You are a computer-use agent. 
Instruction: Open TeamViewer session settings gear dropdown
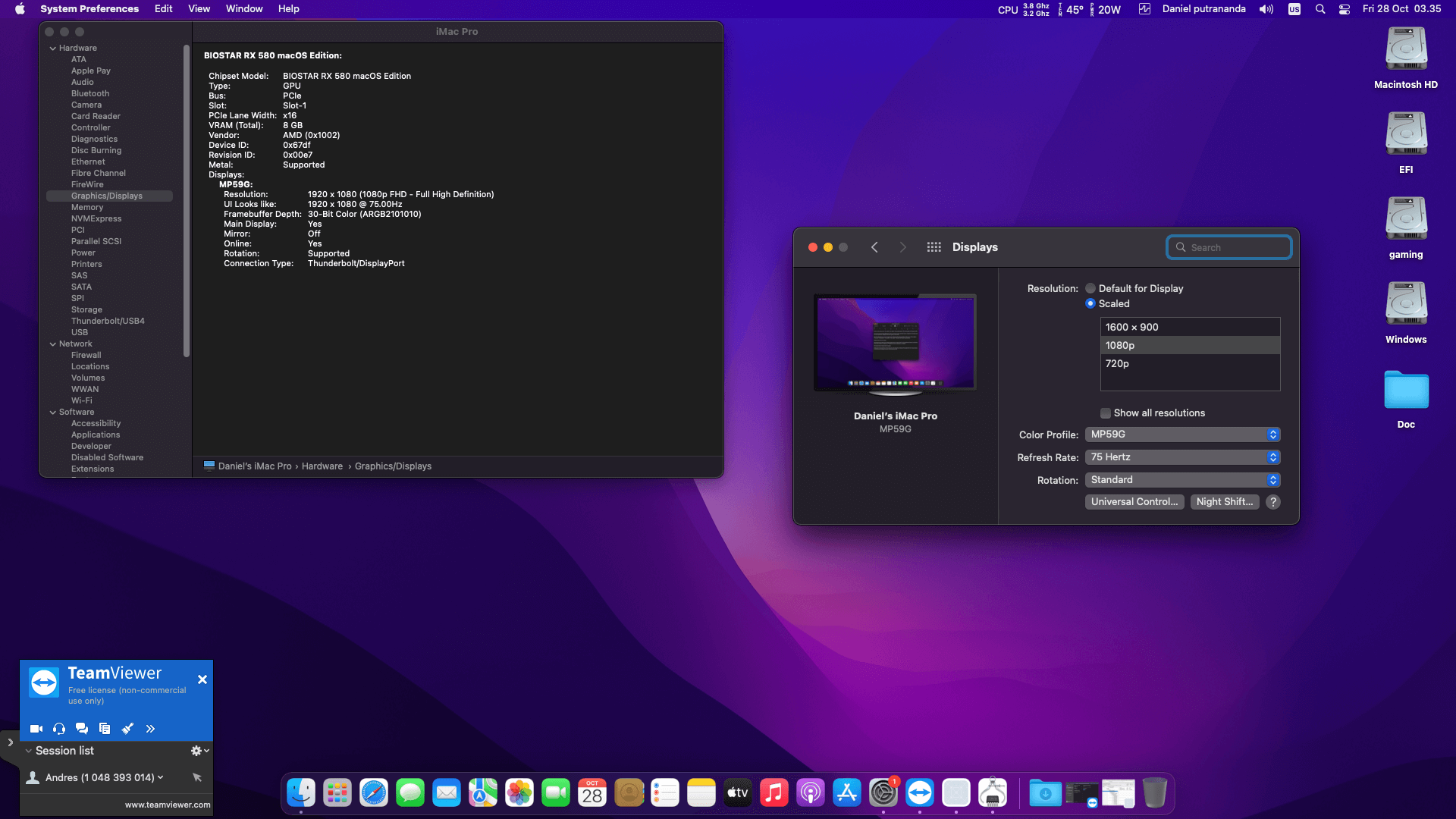(x=199, y=751)
